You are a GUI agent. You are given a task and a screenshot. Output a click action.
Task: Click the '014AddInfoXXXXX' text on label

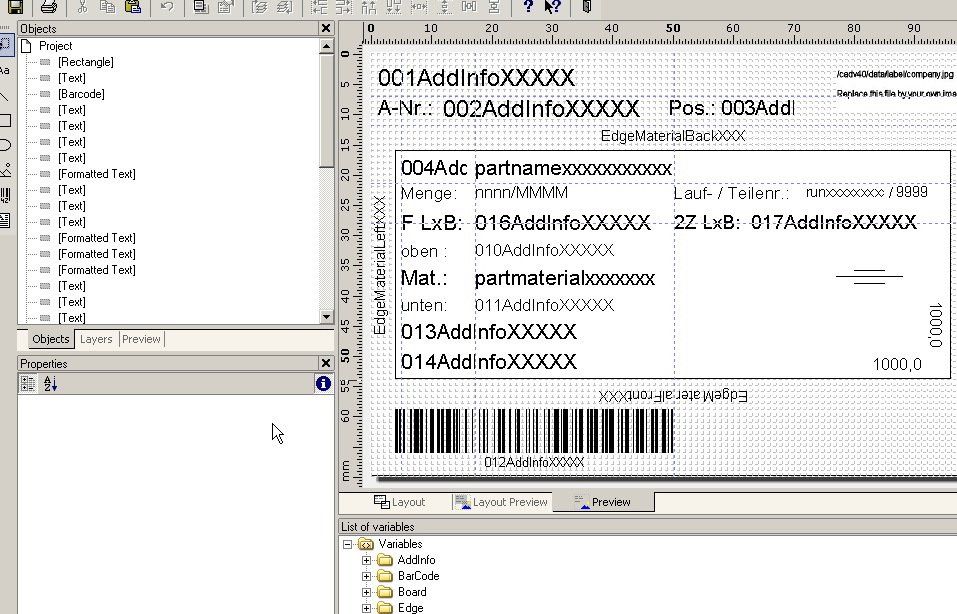[488, 361]
